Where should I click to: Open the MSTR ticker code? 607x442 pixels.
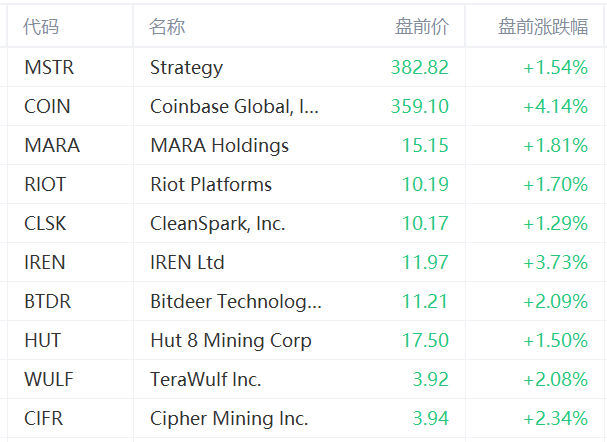tap(49, 68)
